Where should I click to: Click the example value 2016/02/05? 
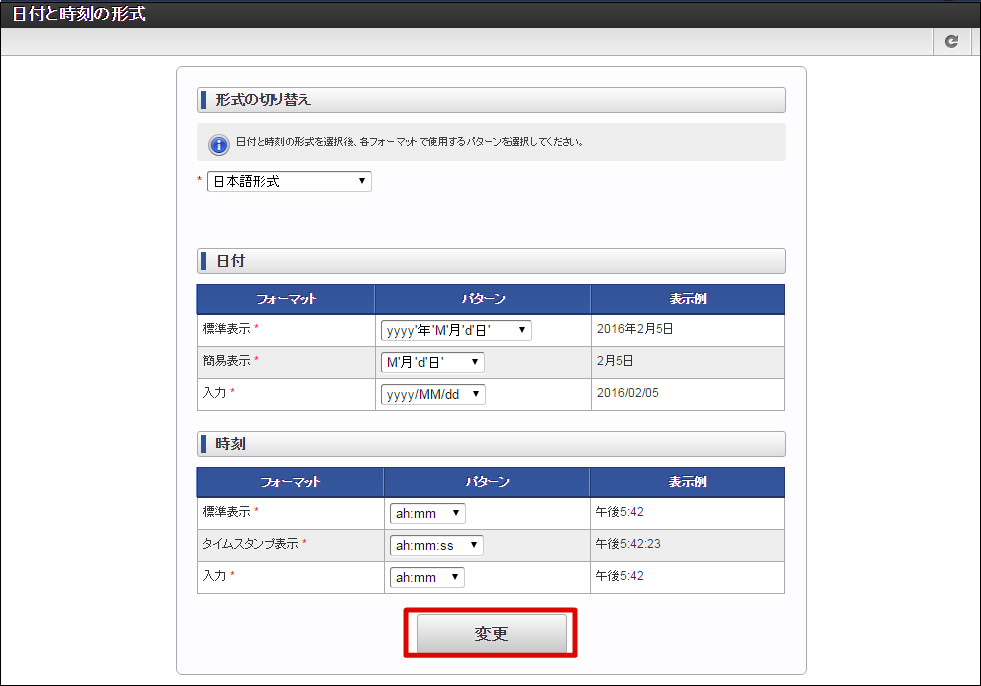click(x=628, y=393)
